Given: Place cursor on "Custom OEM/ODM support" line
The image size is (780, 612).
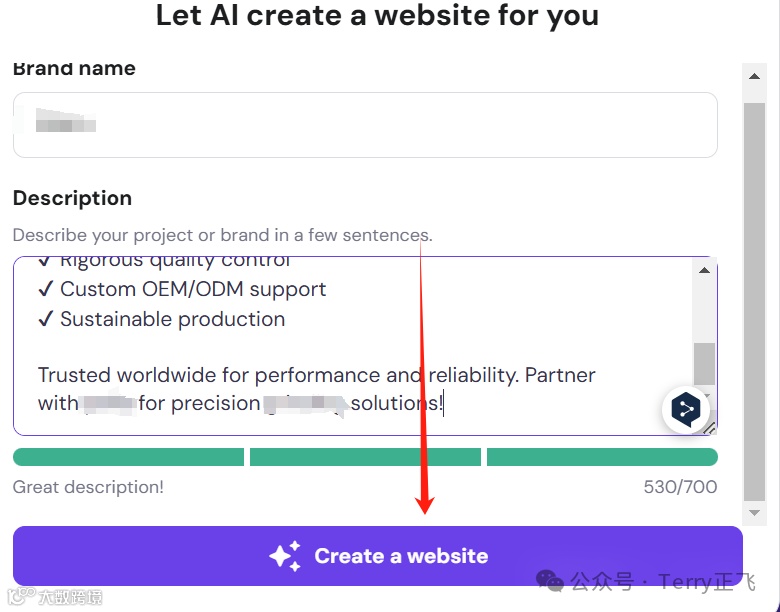Looking at the screenshot, I should 193,290.
